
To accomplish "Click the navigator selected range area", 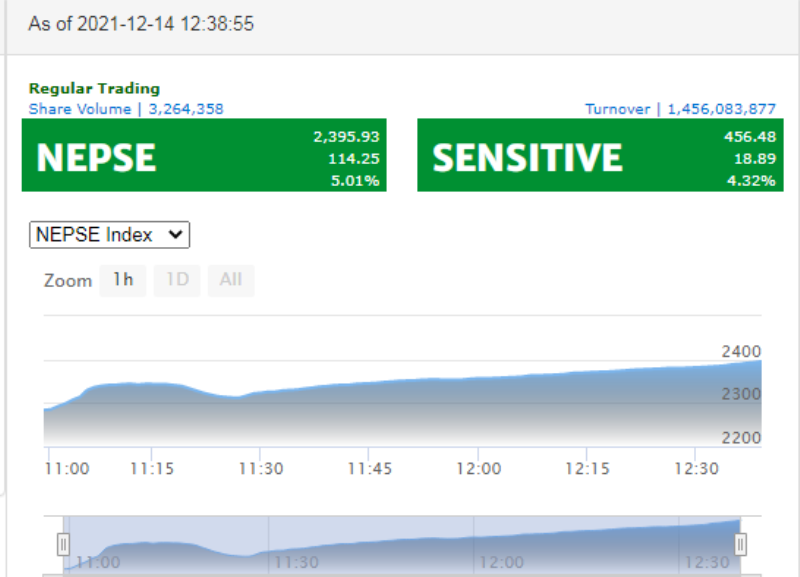I will (402, 544).
